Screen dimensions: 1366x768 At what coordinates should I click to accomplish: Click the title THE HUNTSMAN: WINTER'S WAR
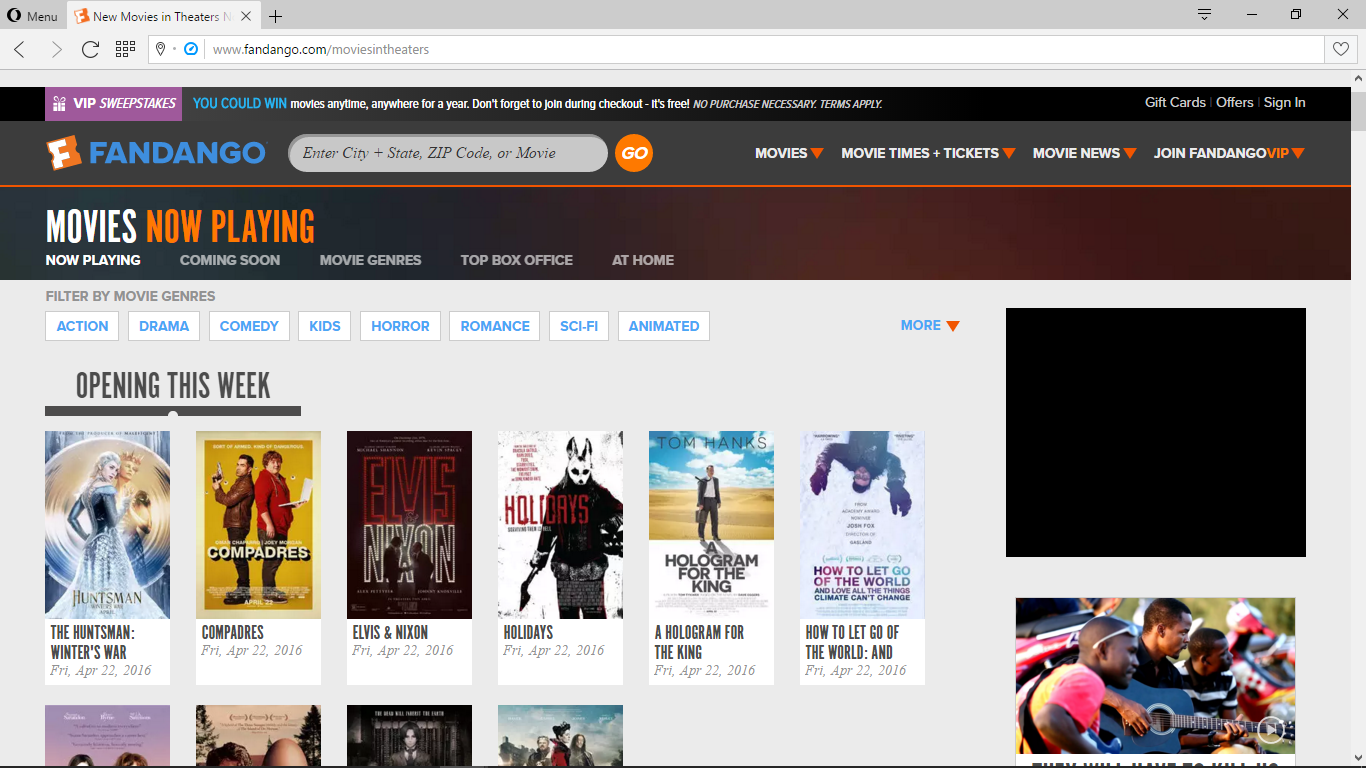tap(92, 642)
